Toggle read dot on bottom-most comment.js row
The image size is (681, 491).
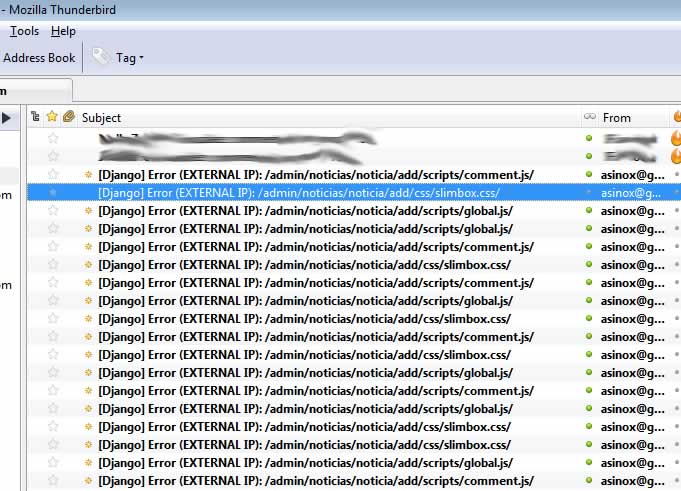589,480
